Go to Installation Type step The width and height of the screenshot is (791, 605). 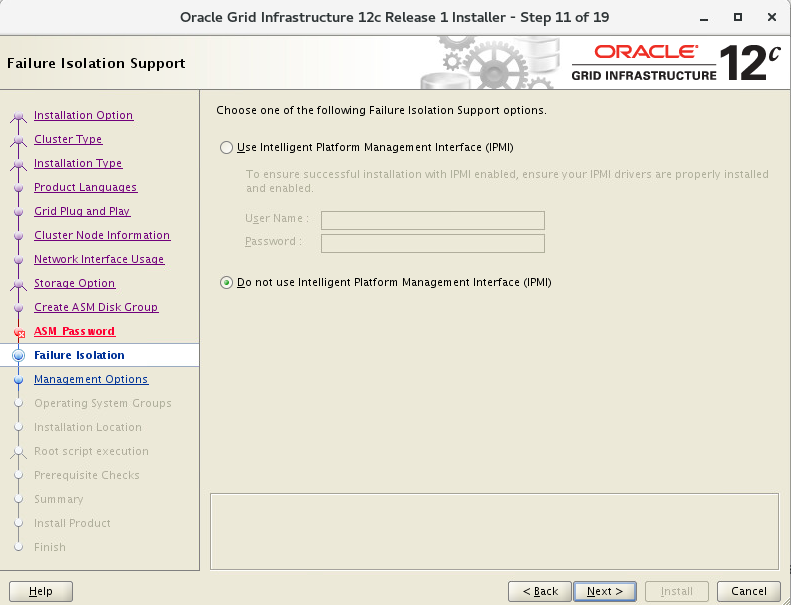(78, 163)
